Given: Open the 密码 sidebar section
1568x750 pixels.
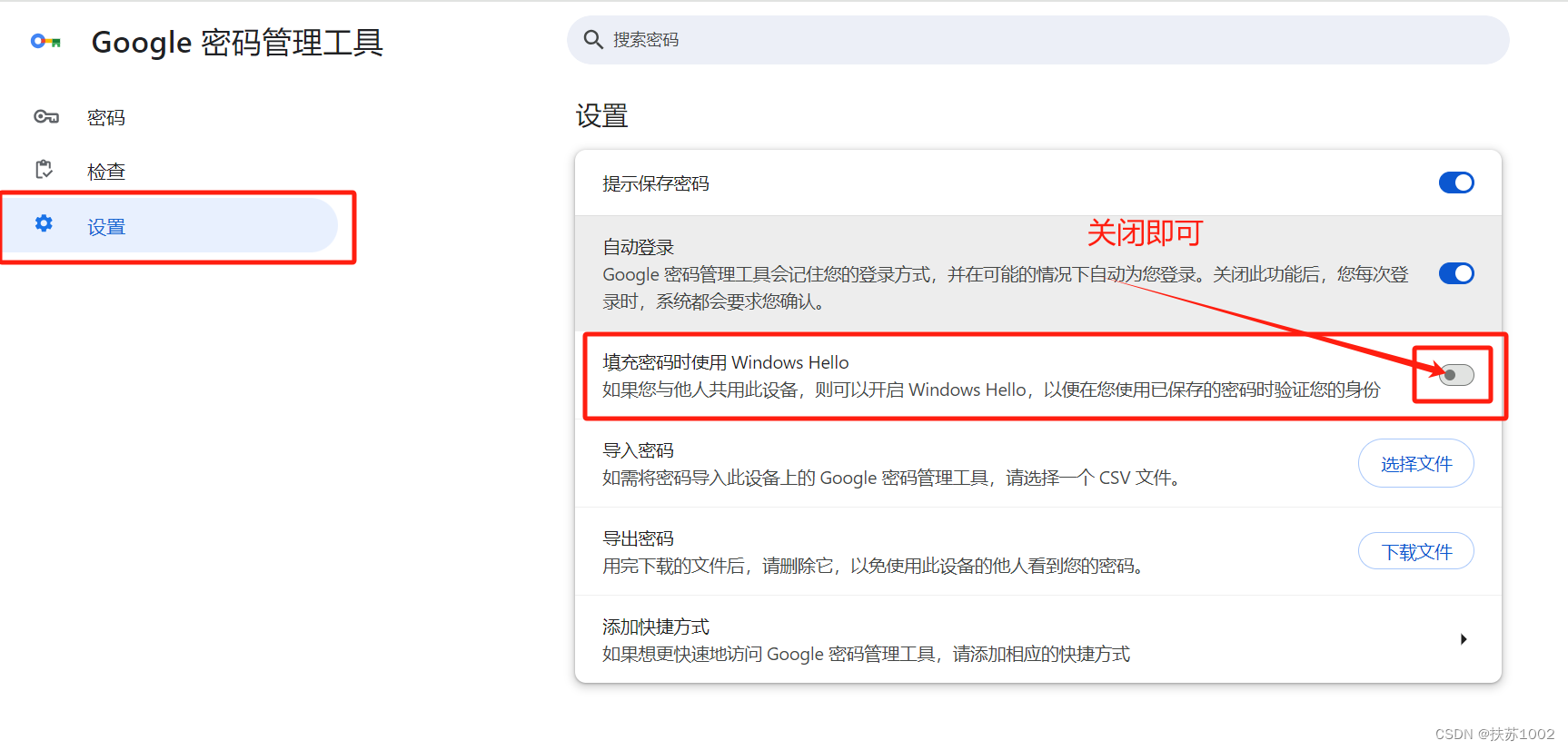Looking at the screenshot, I should tap(106, 118).
